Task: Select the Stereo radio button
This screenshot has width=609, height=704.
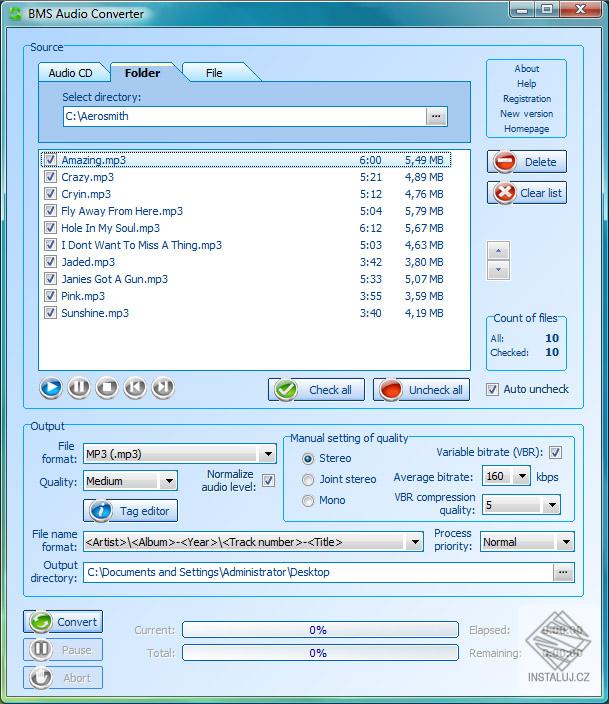Action: (x=308, y=458)
